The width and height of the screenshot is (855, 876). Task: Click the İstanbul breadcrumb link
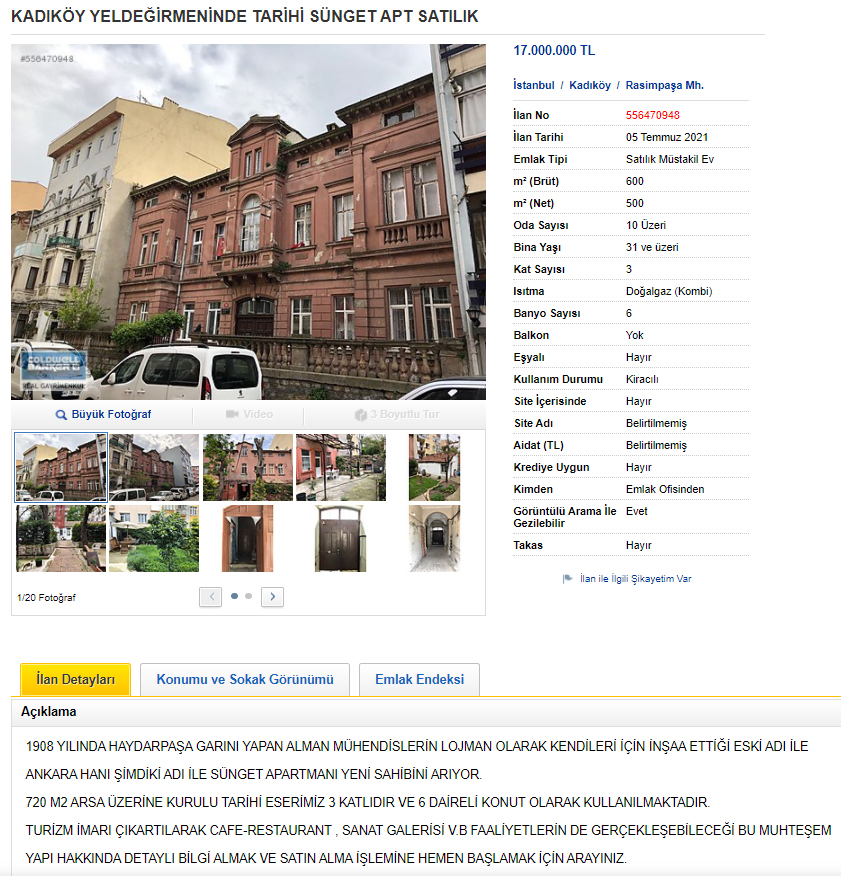coord(533,85)
